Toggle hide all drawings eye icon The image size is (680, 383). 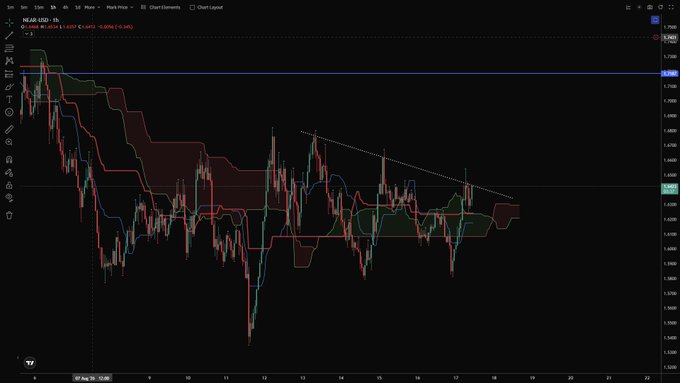point(9,198)
